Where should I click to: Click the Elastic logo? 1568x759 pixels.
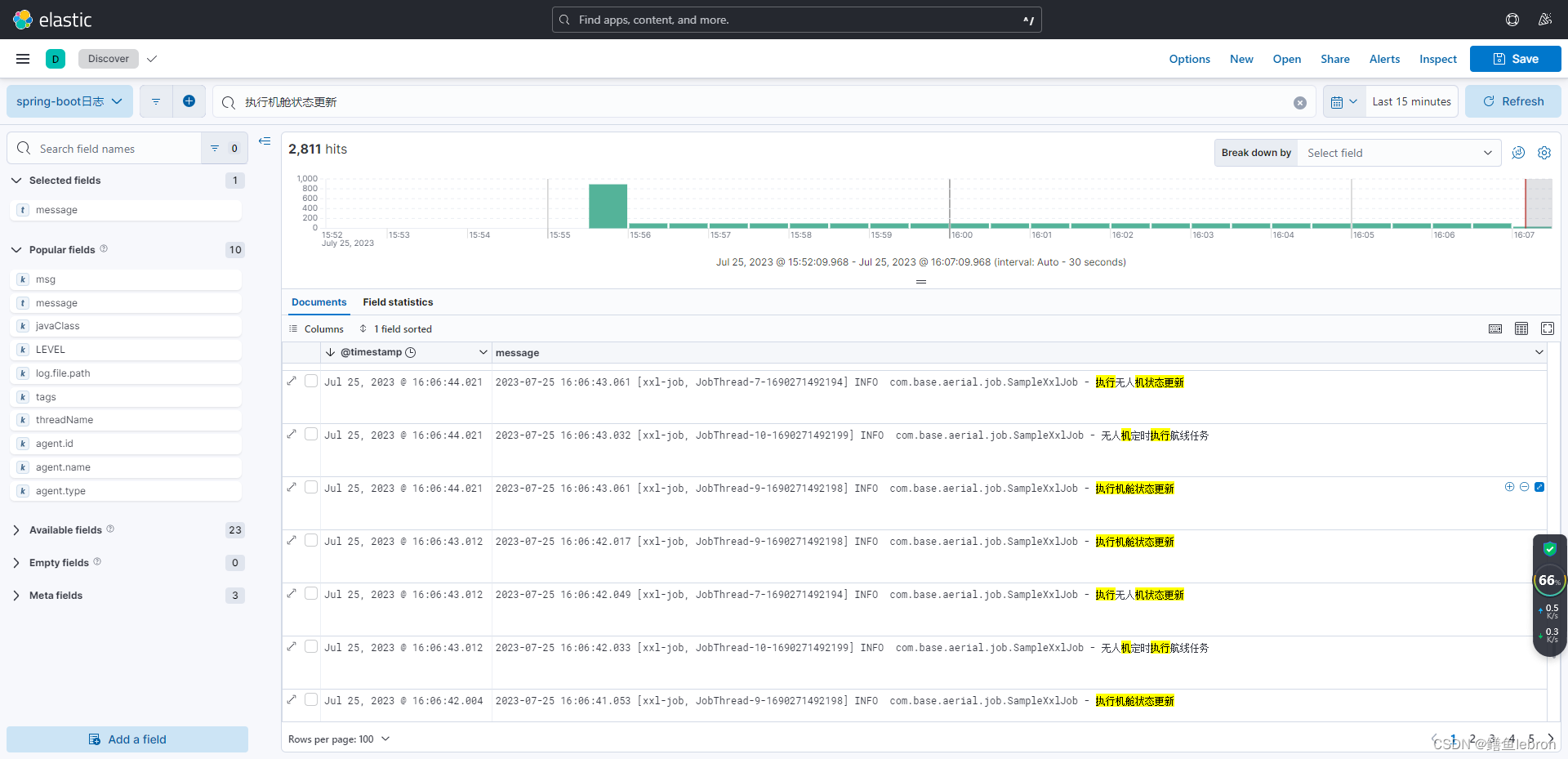[x=52, y=20]
